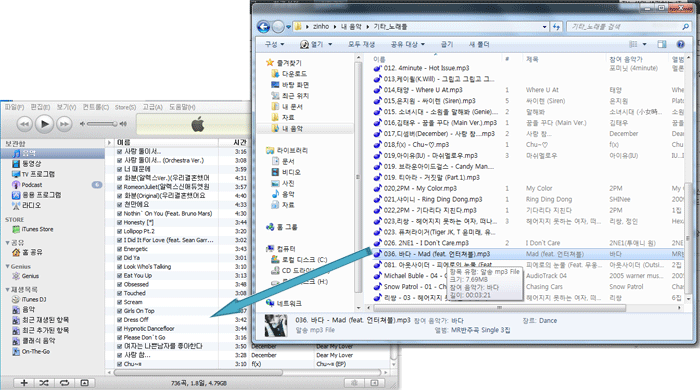Open iTunes Store in sidebar
Image resolution: width=700 pixels, height=390 pixels.
point(38,229)
